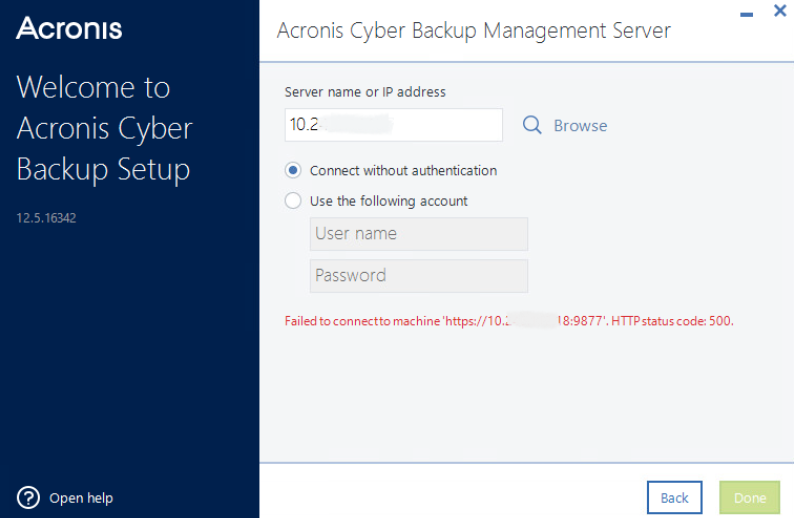Open help text link

point(81,498)
